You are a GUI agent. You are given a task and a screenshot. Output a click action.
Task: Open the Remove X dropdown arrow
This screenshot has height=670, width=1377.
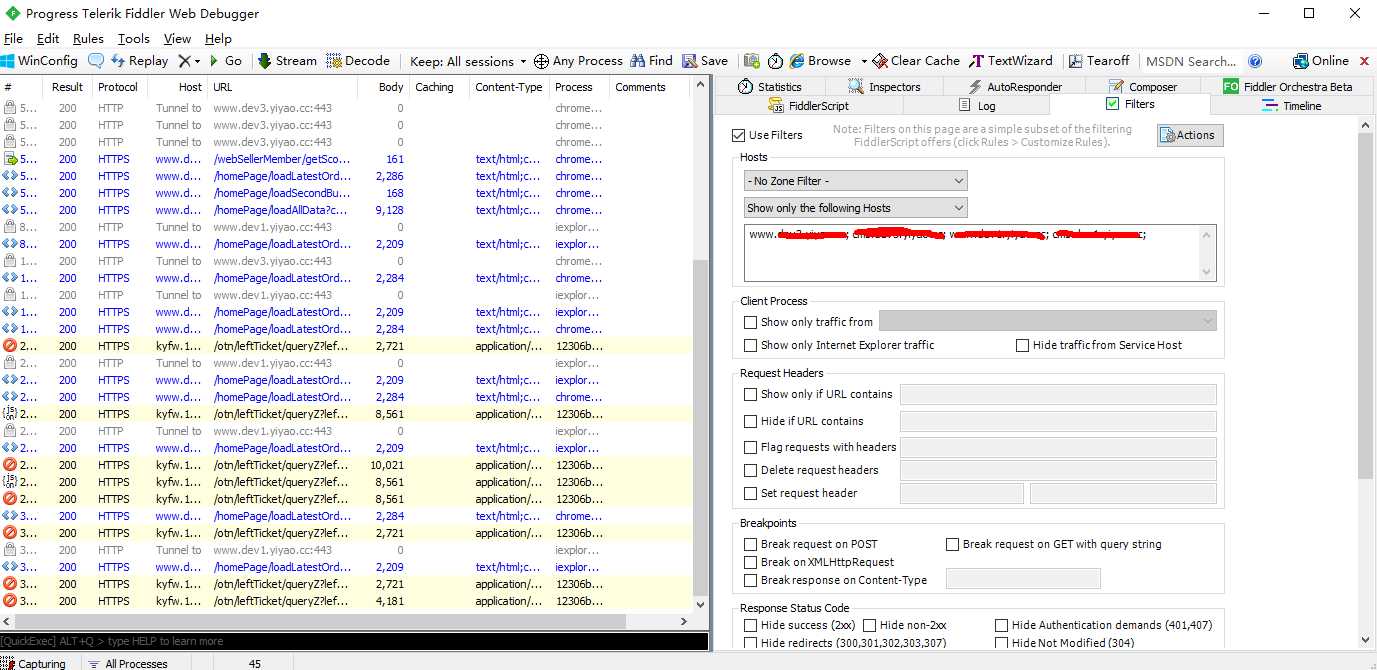(x=197, y=61)
